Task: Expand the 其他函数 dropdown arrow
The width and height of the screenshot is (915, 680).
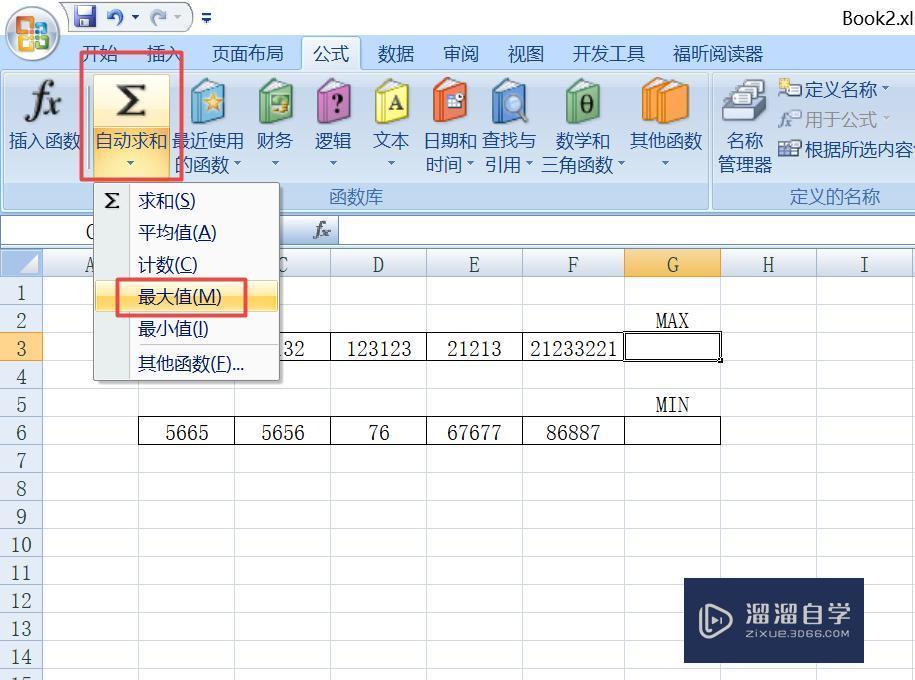Action: 665,163
